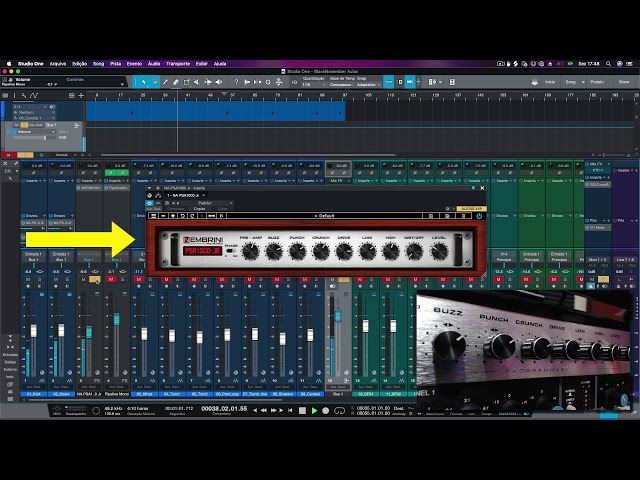Add a track with plus icon
The width and height of the screenshot is (640, 480).
(81, 96)
